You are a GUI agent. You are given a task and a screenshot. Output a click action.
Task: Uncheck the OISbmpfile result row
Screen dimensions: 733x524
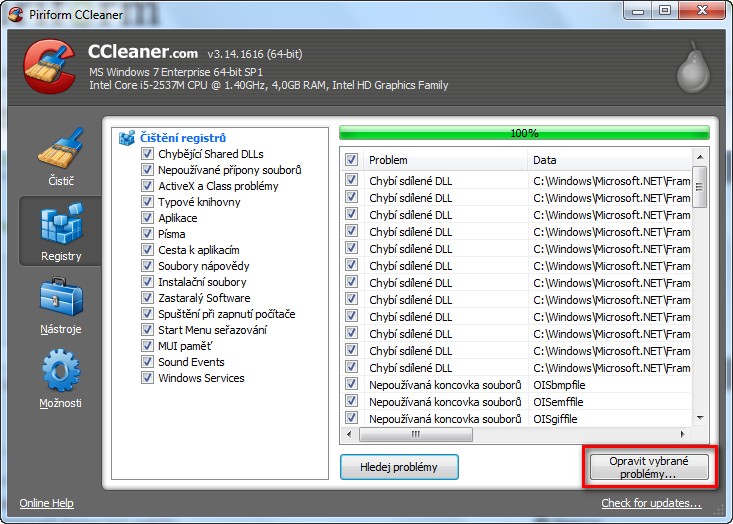(352, 384)
